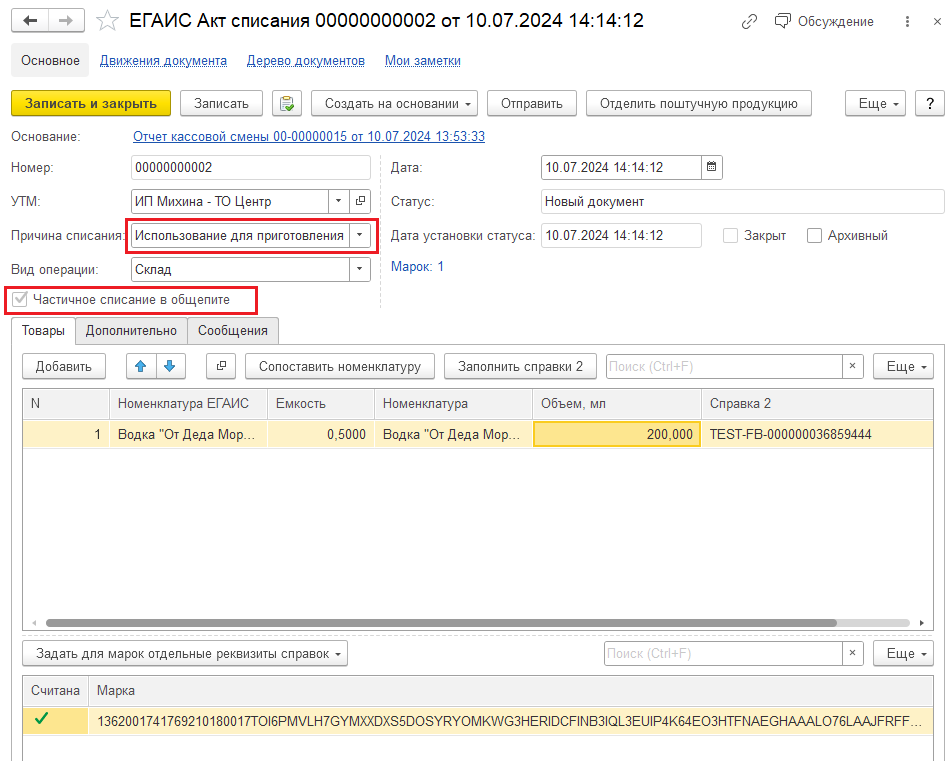Open the Отчет кассовой смены link
Viewport: 950px width, 761px height.
308,136
